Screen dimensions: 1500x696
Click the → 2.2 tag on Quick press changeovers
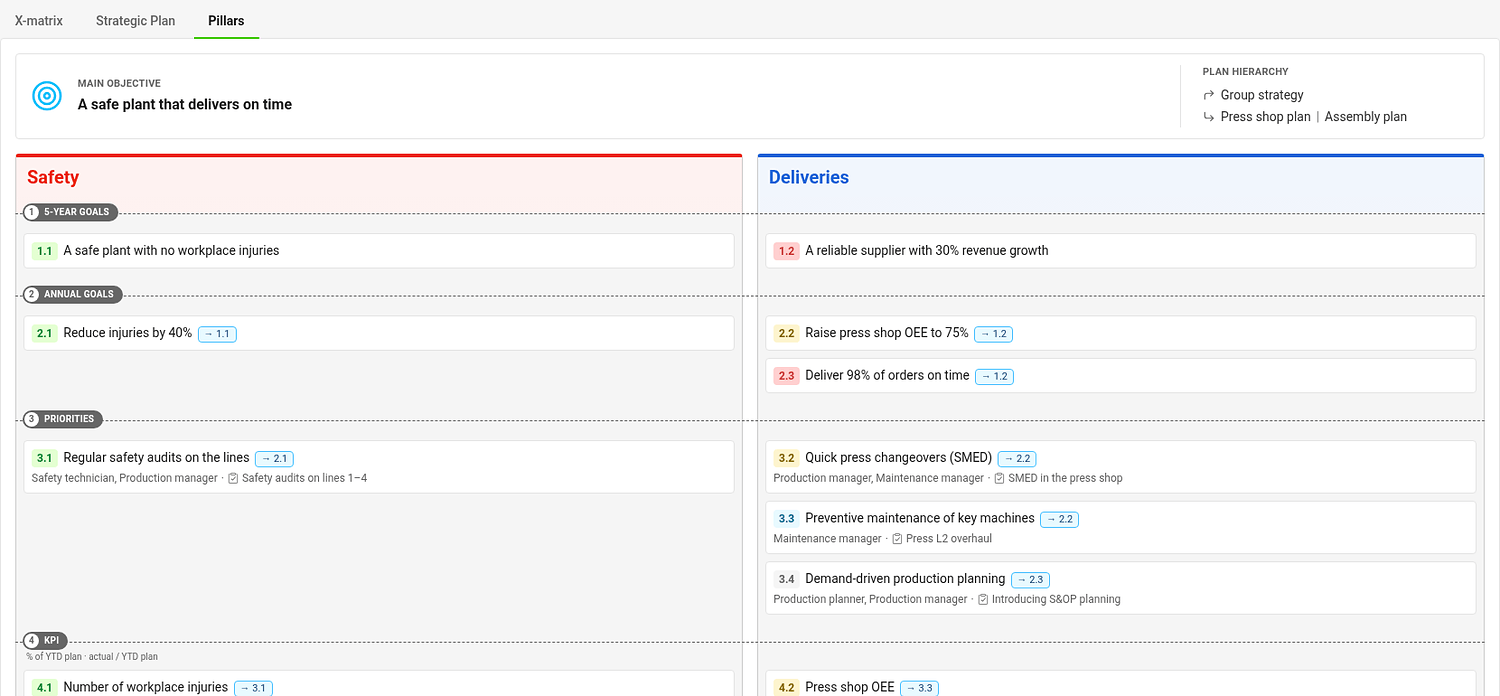click(1017, 459)
